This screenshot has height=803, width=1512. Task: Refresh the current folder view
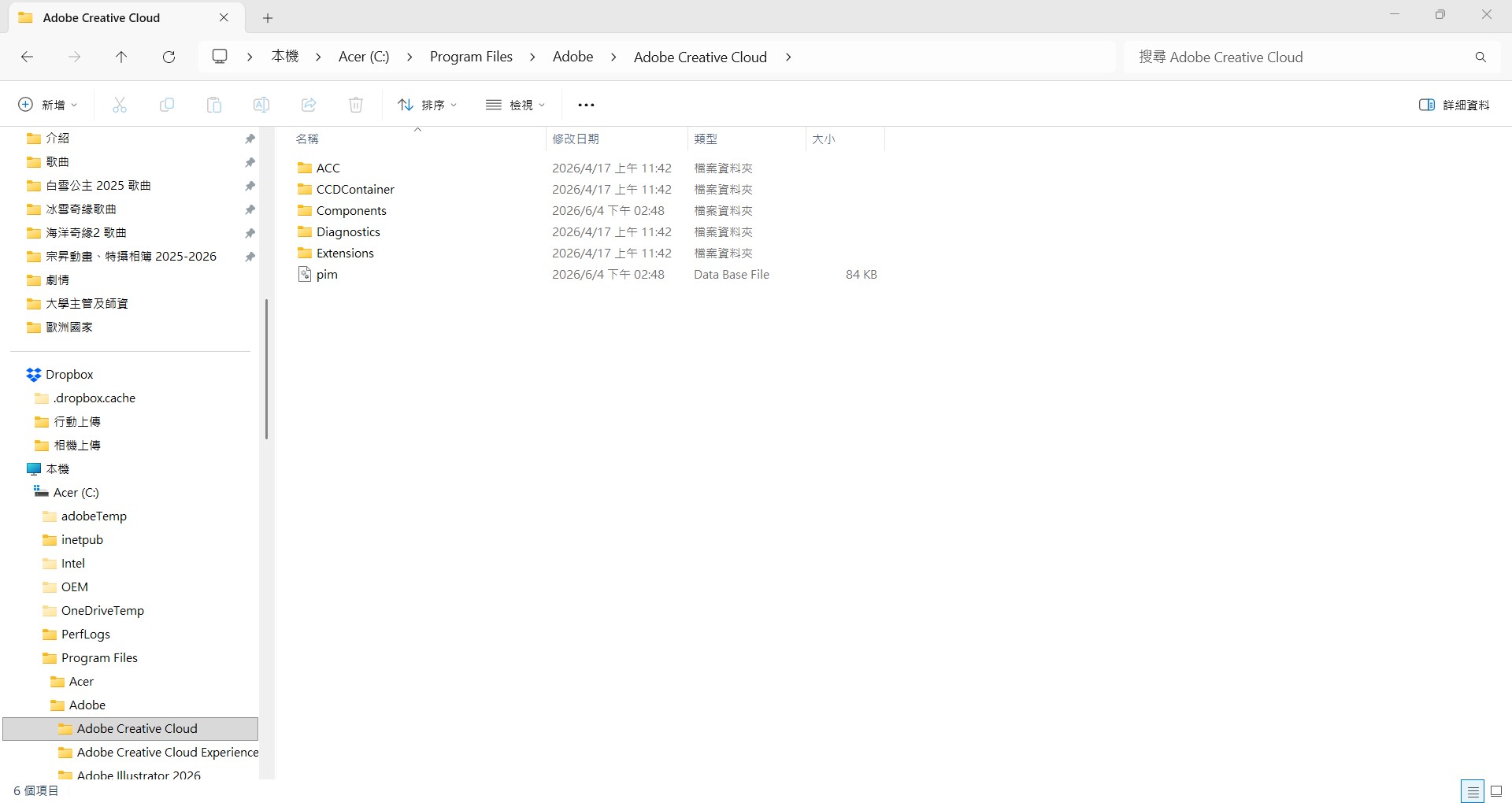coord(169,57)
